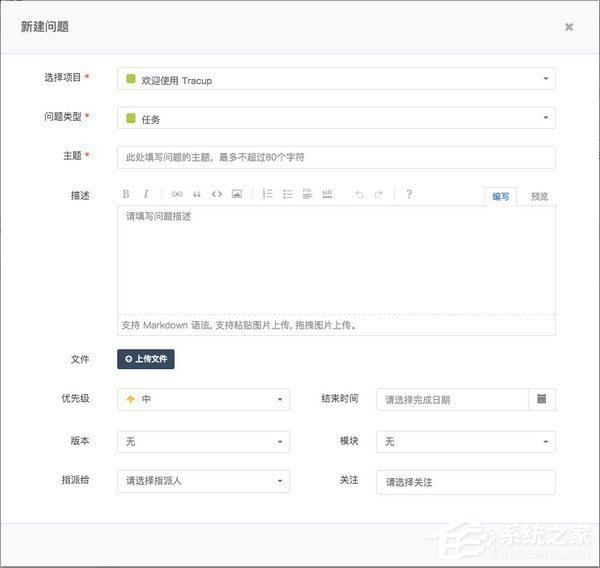600x568 pixels.
Task: Insert a bulleted list
Action: 287,194
